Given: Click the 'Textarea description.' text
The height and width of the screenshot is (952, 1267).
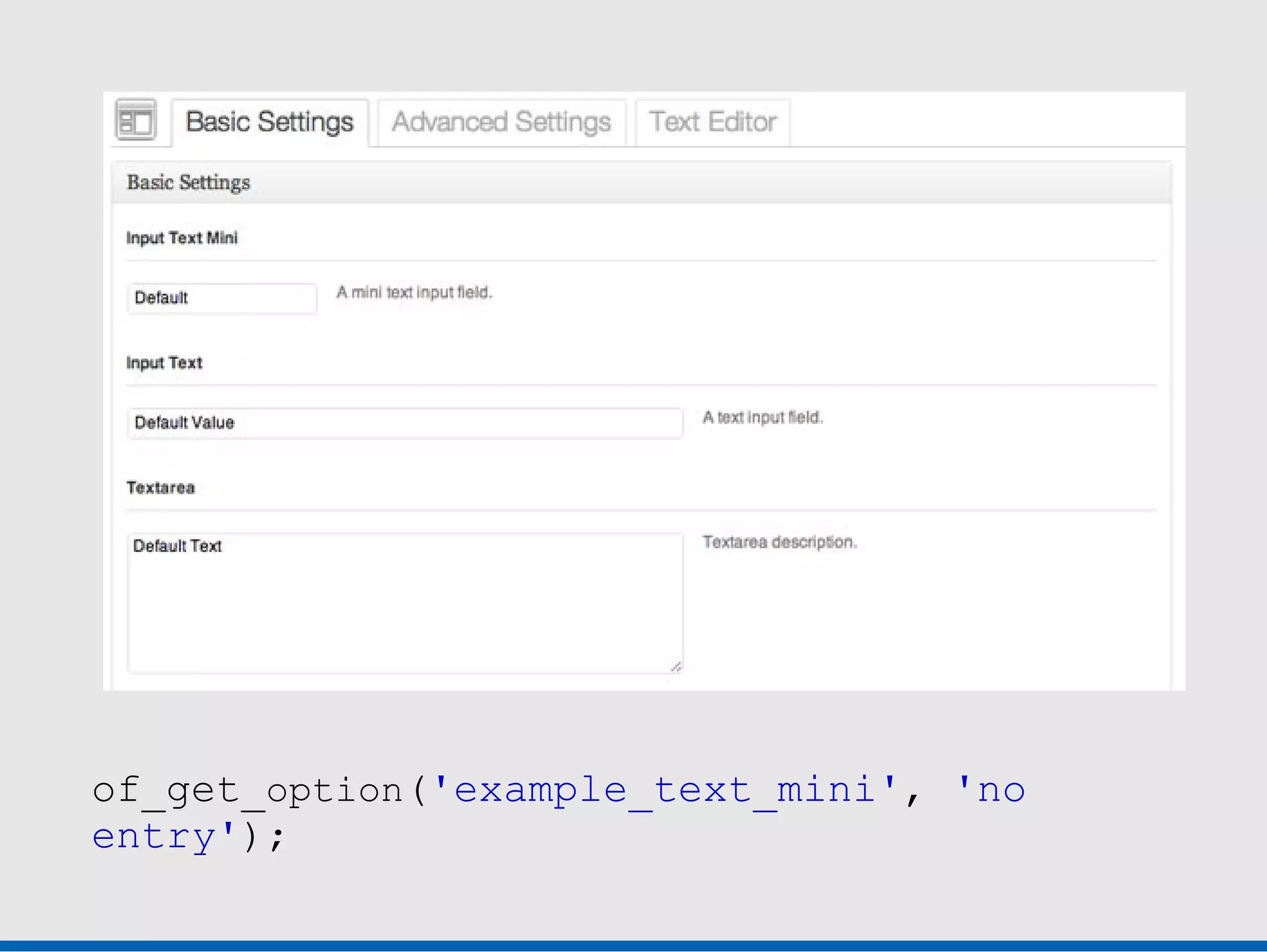Looking at the screenshot, I should 780,542.
